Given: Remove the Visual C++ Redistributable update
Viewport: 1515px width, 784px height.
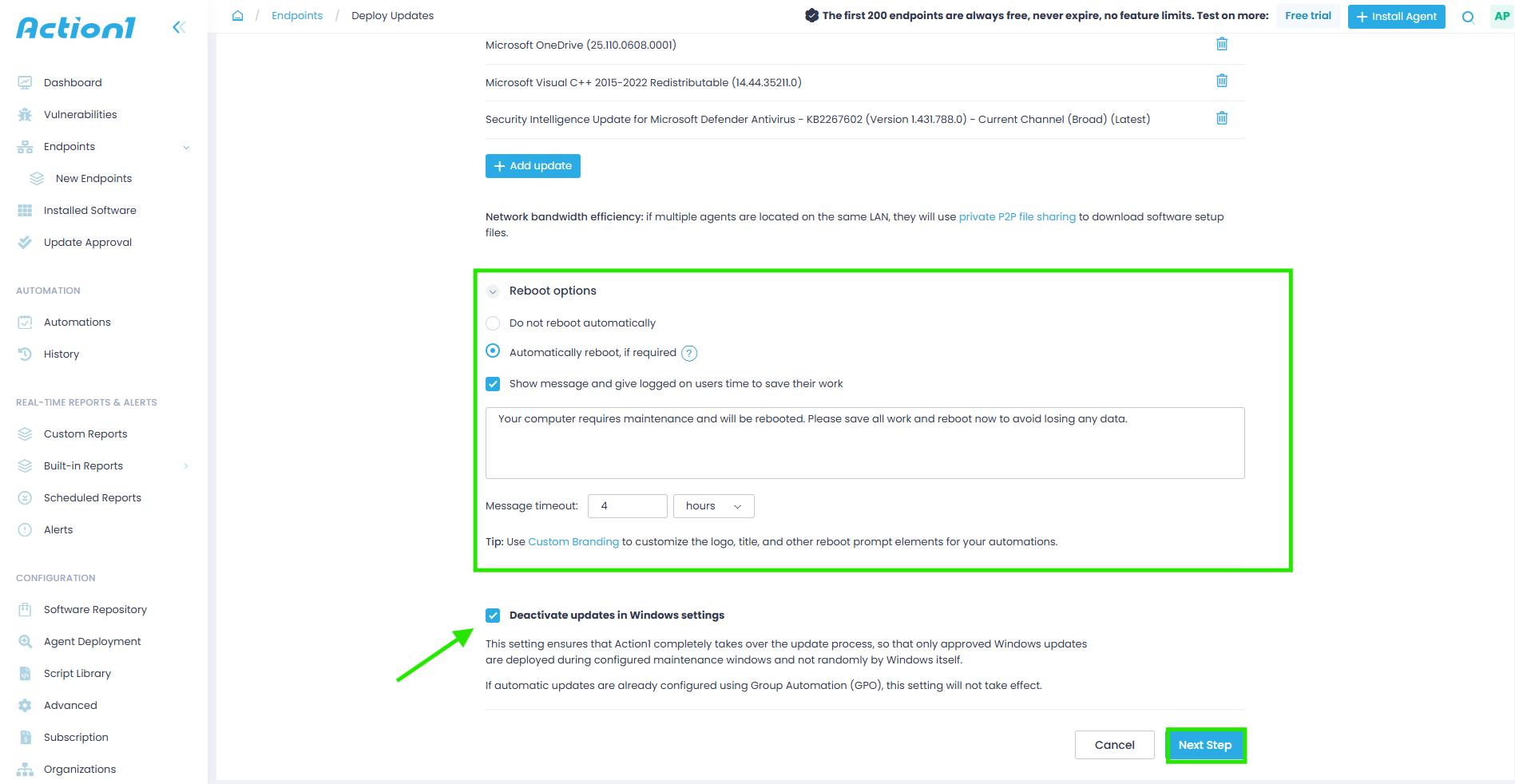Looking at the screenshot, I should (1221, 81).
